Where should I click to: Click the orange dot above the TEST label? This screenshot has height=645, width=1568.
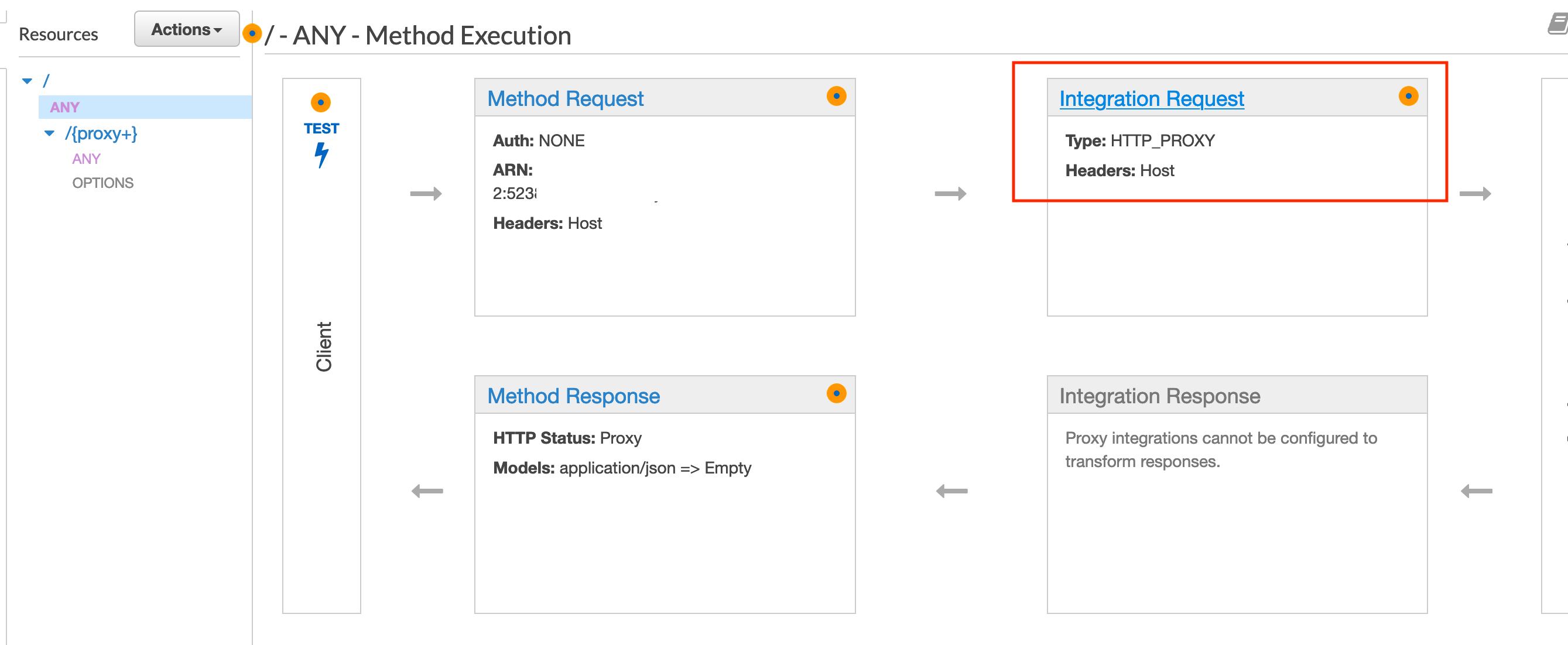[x=322, y=101]
